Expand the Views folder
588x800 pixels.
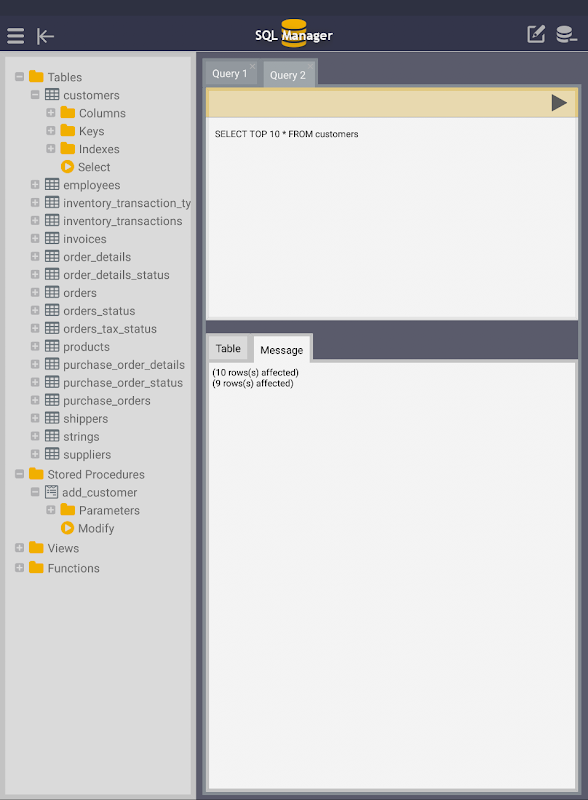(19, 547)
